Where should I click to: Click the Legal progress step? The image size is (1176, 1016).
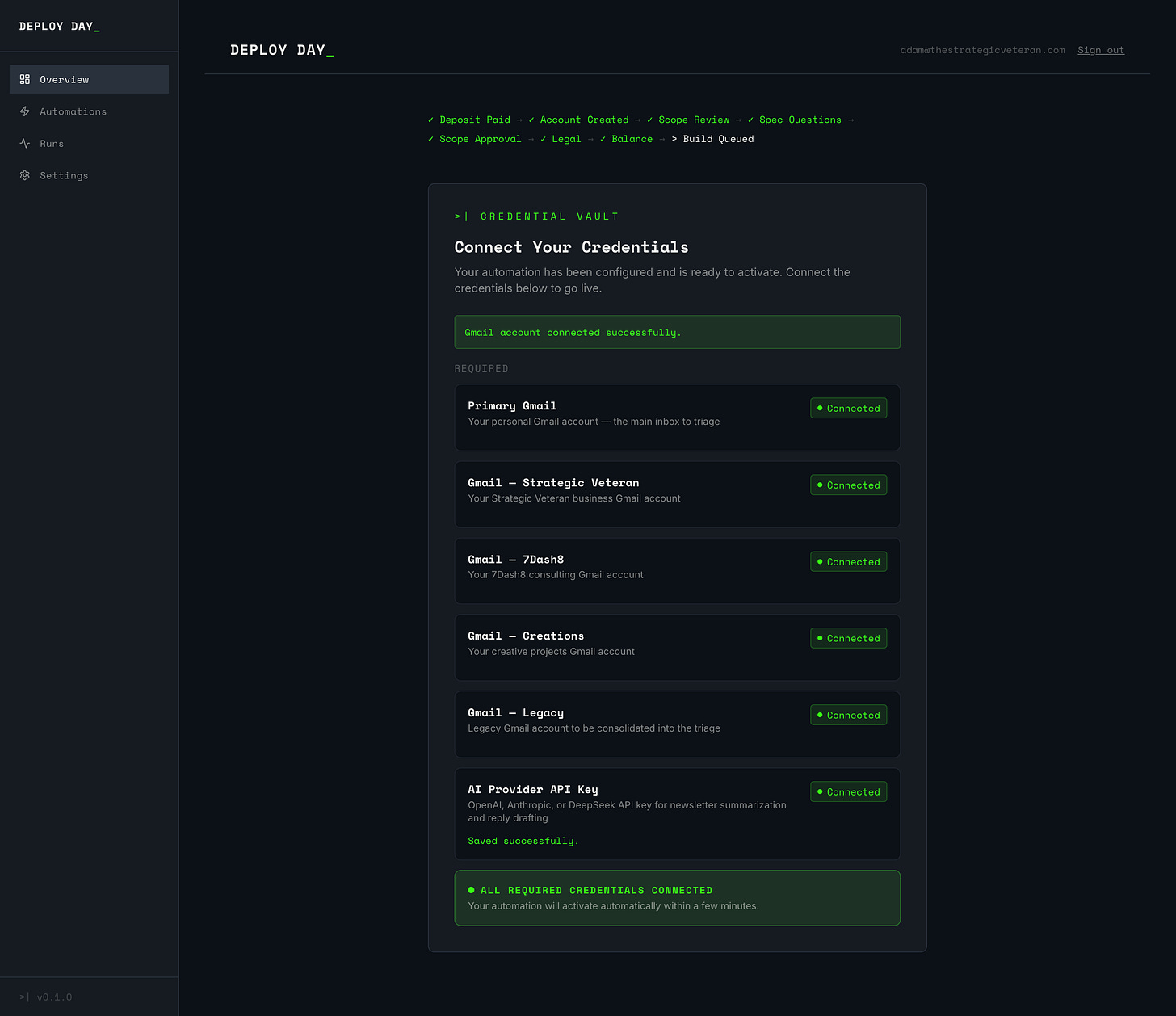(x=561, y=139)
